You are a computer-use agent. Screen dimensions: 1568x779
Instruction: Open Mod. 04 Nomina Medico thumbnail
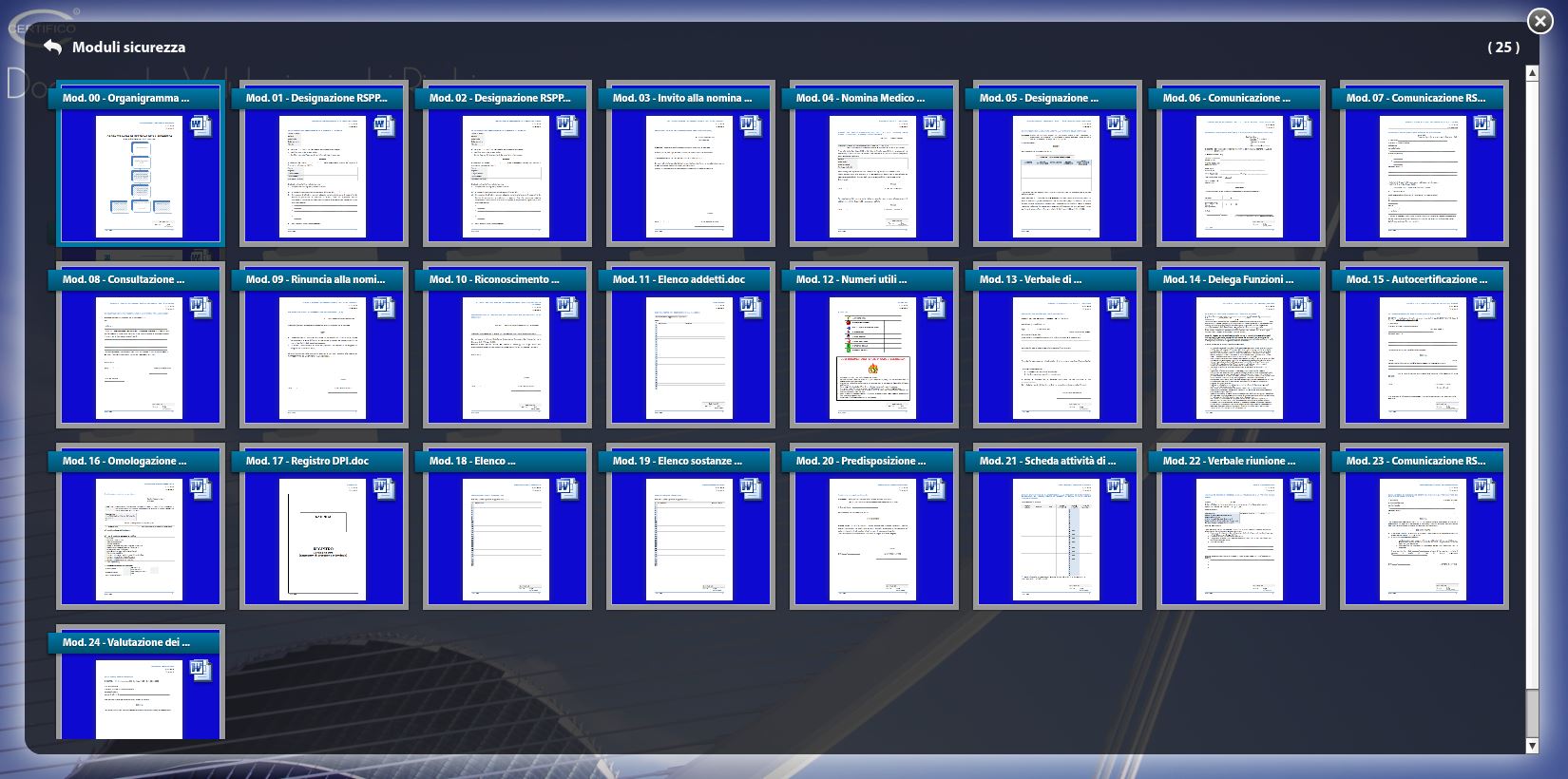point(872,177)
